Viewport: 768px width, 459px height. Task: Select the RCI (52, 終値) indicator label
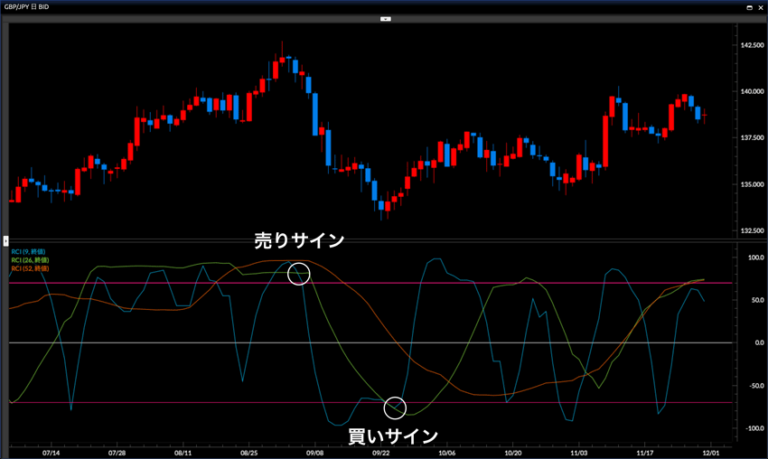(31, 269)
